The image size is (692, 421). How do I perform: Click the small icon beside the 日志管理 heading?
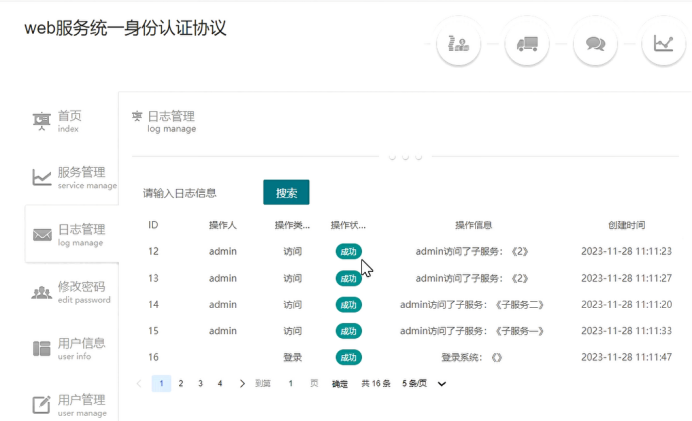tap(137, 116)
